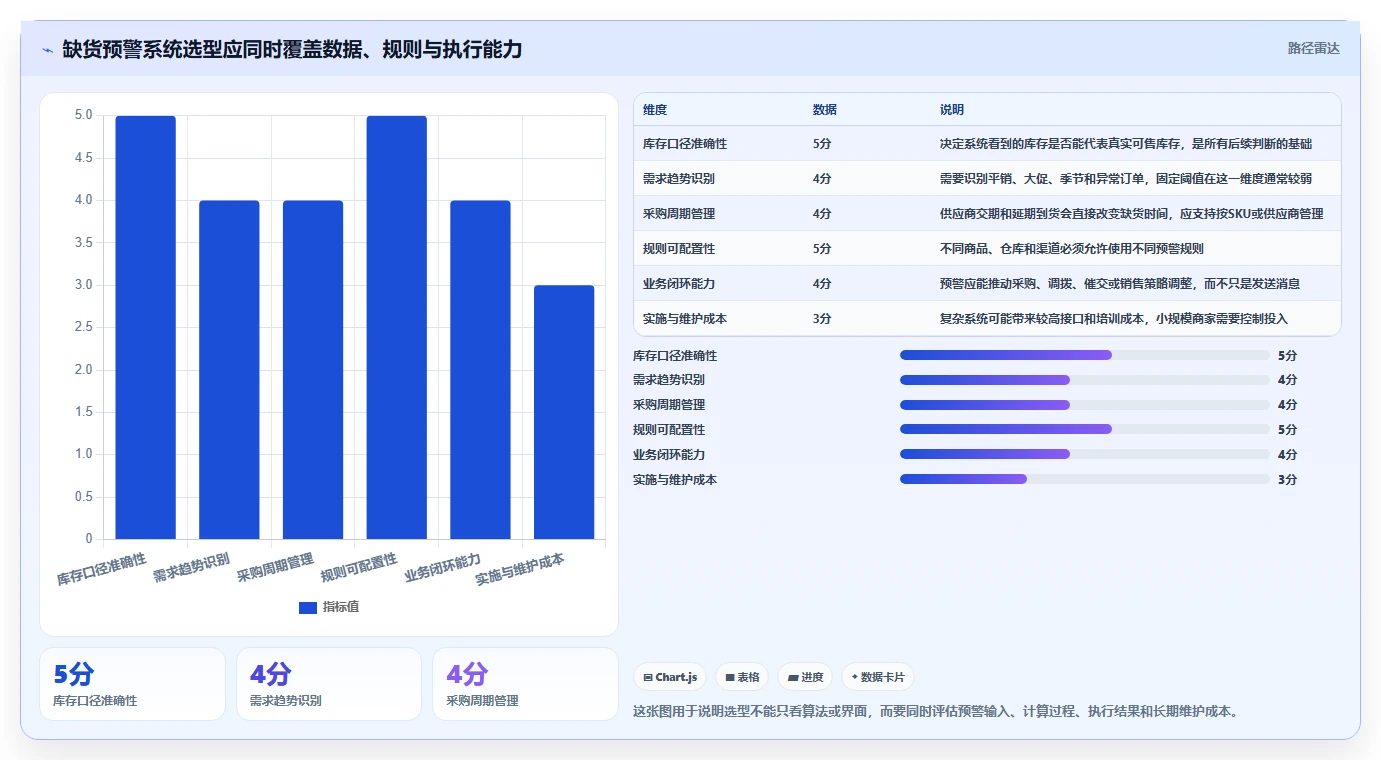Screen dimensions: 1381x760
Task: Click the 进度 tag chip
Action: [x=805, y=677]
